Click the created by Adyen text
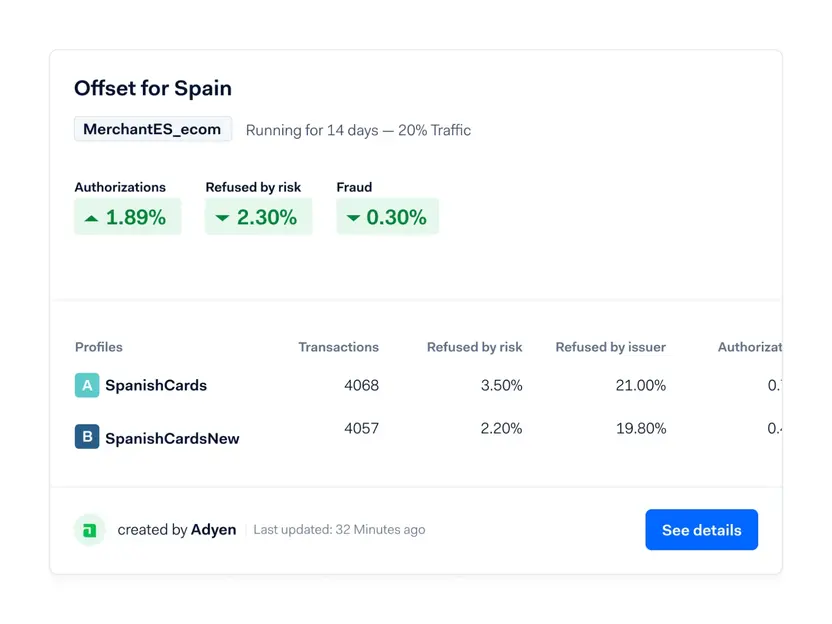The image size is (832, 624). pos(177,530)
